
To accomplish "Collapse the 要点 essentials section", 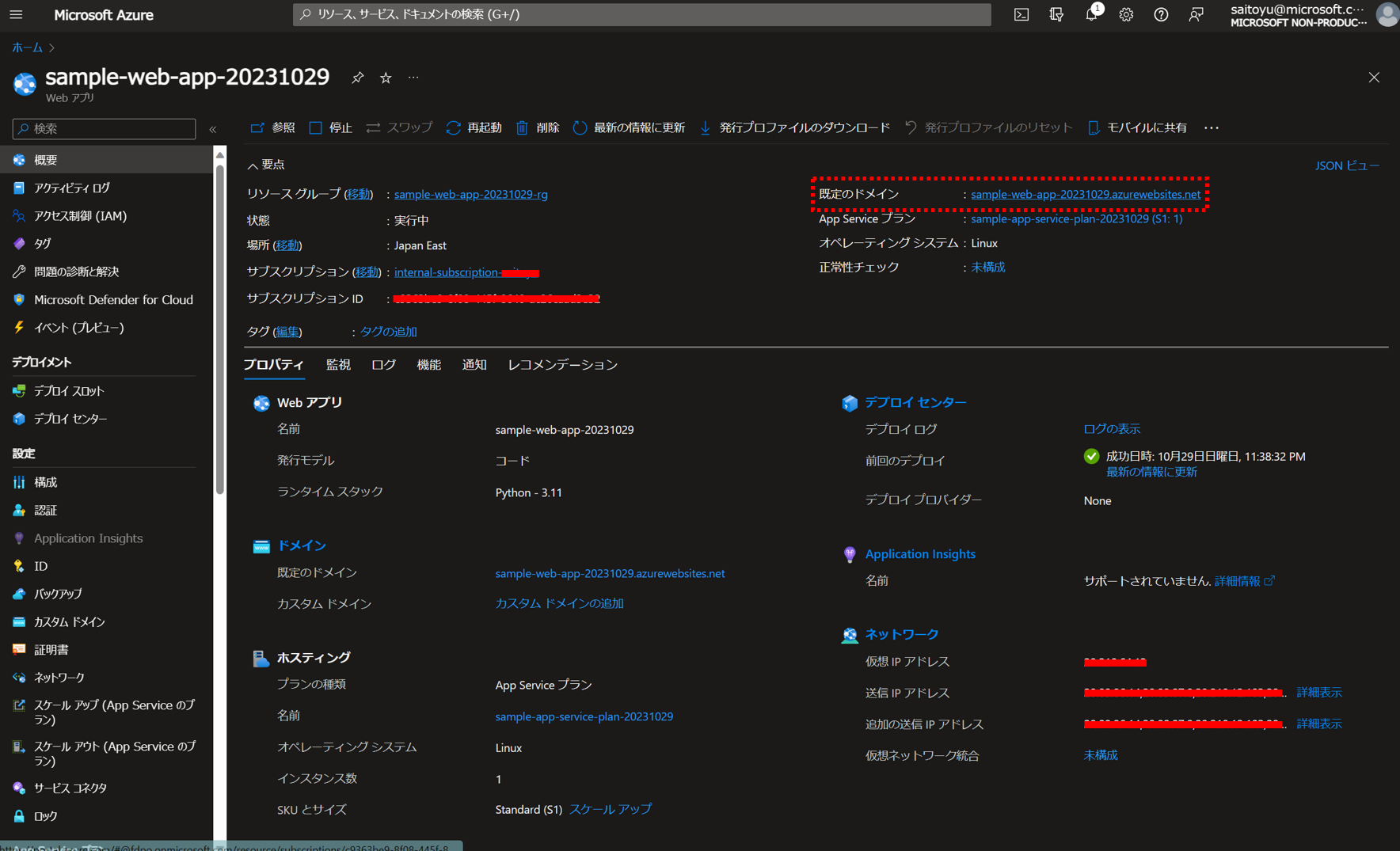I will coord(266,165).
